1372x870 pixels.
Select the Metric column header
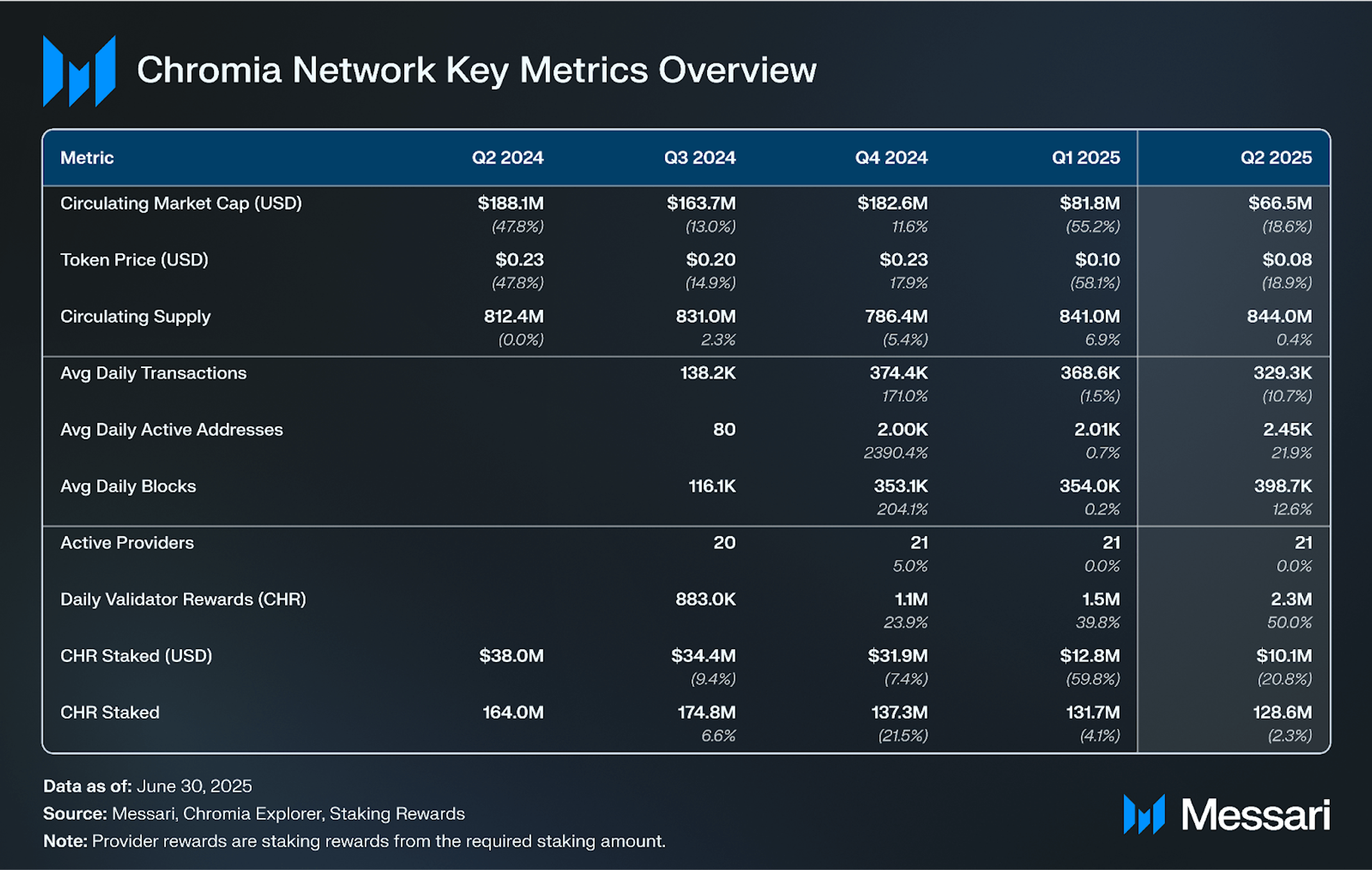click(87, 157)
